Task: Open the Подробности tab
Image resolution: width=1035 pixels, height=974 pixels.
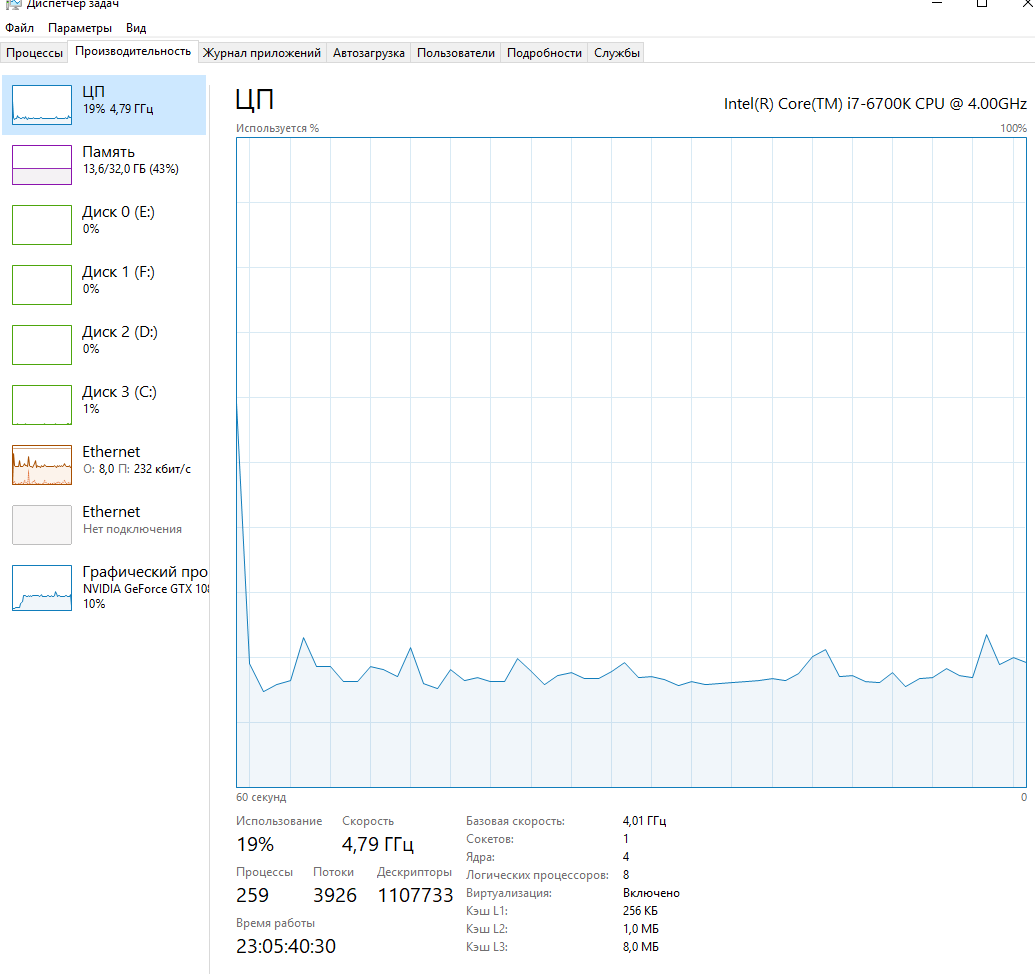Action: [x=544, y=53]
